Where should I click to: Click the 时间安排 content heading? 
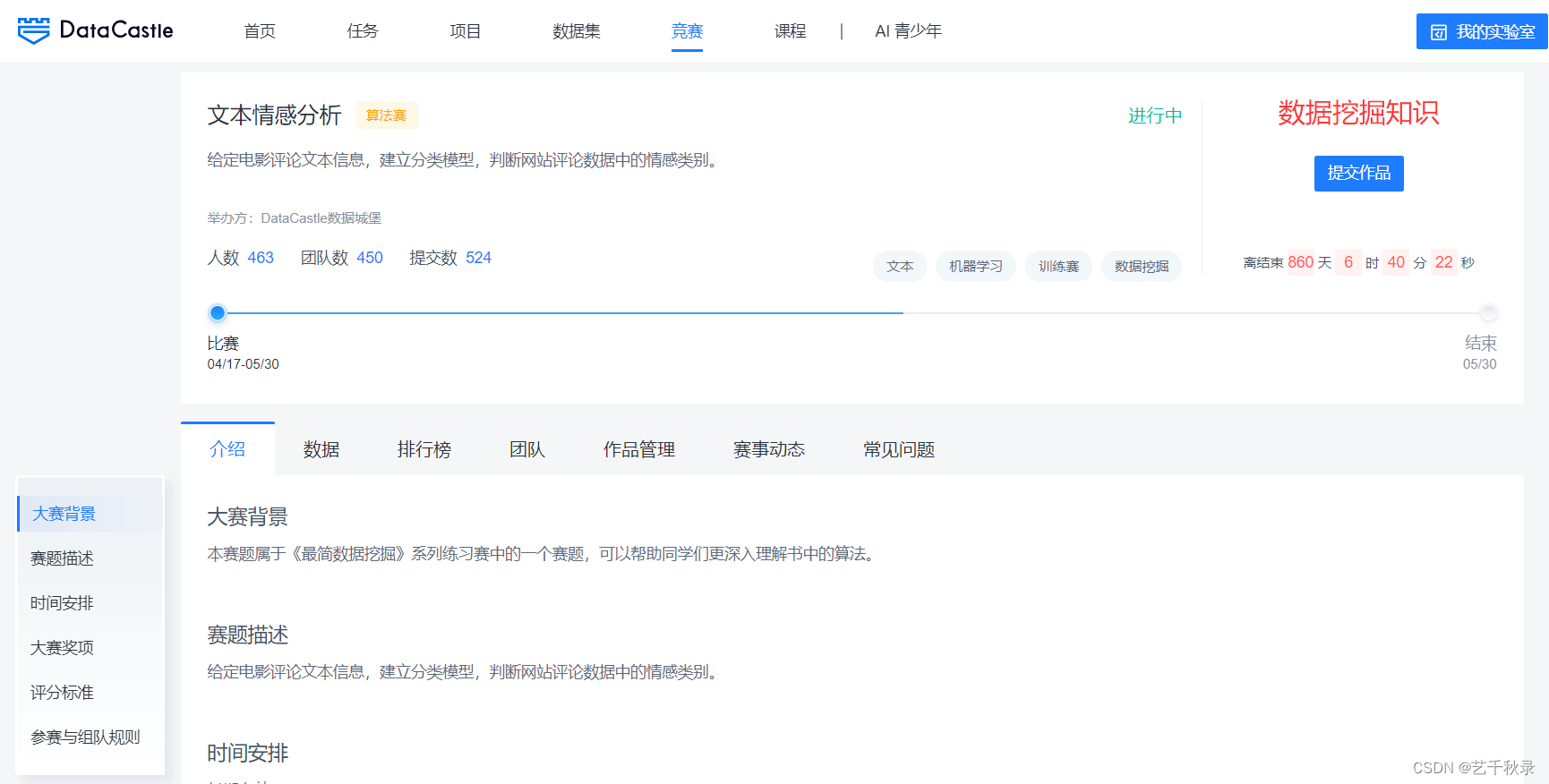(x=247, y=754)
